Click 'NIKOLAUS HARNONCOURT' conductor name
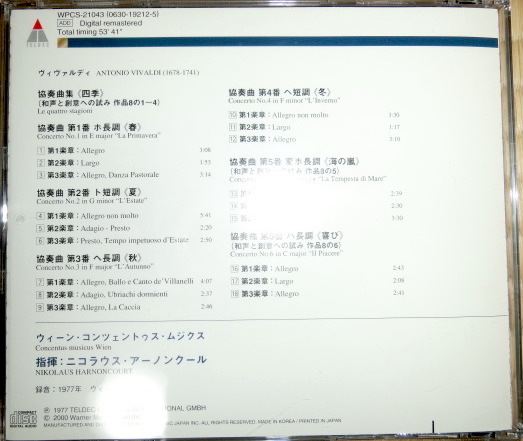523x441 pixels. (84, 372)
